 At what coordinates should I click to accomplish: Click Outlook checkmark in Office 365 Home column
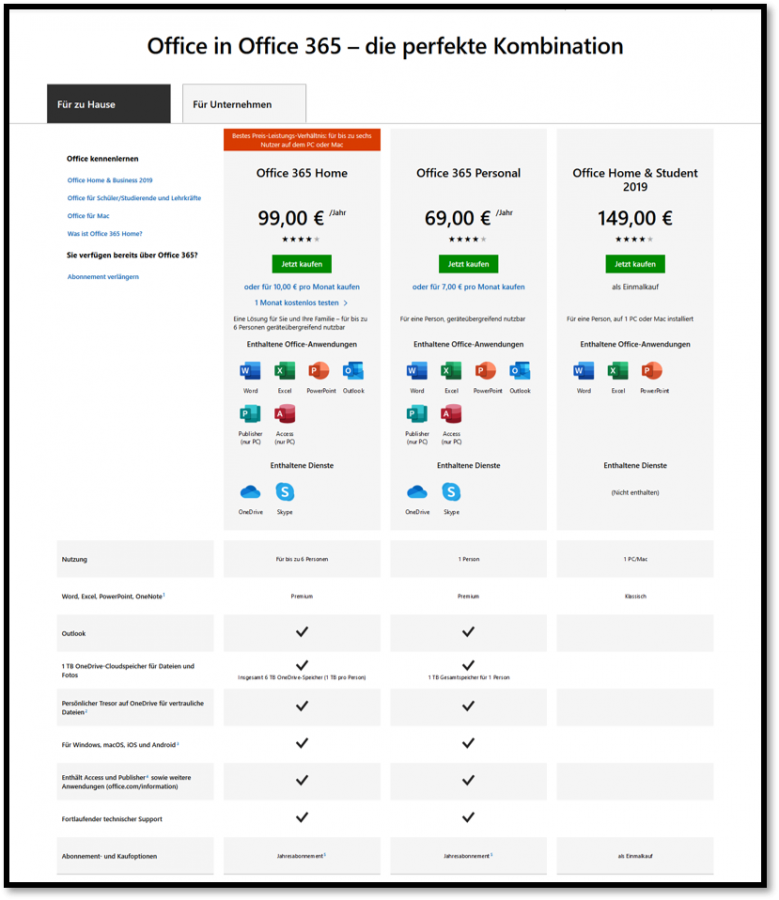[302, 632]
